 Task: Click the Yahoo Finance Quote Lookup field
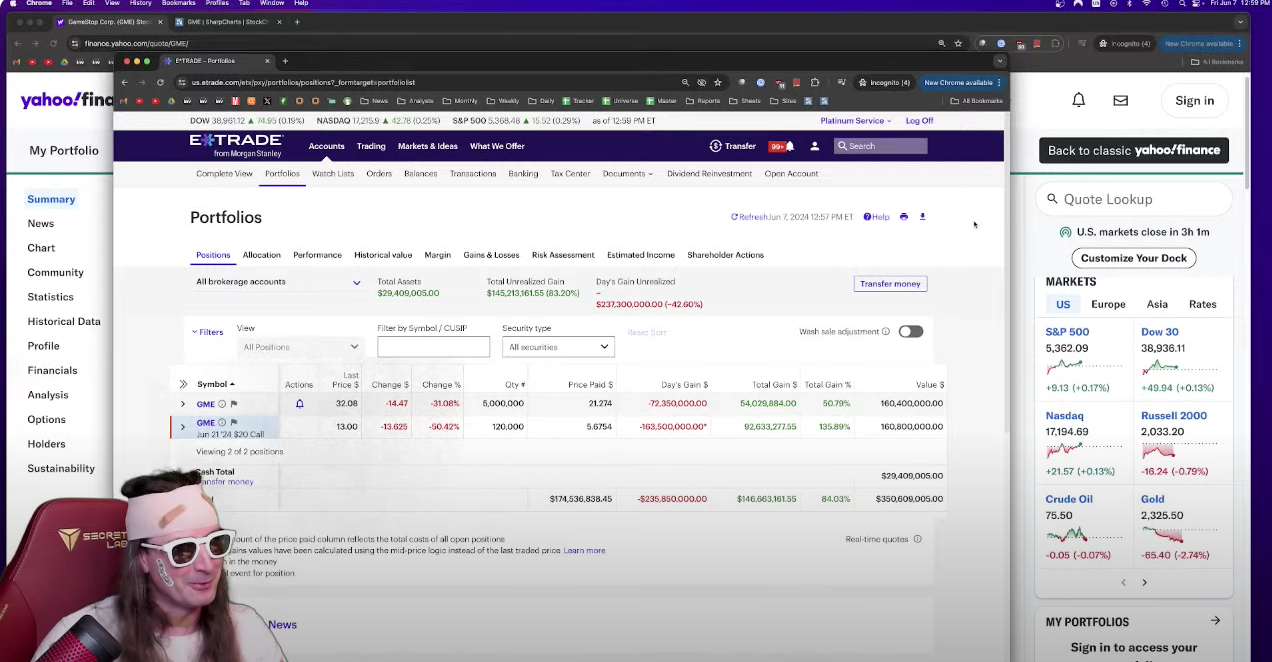click(x=1134, y=199)
